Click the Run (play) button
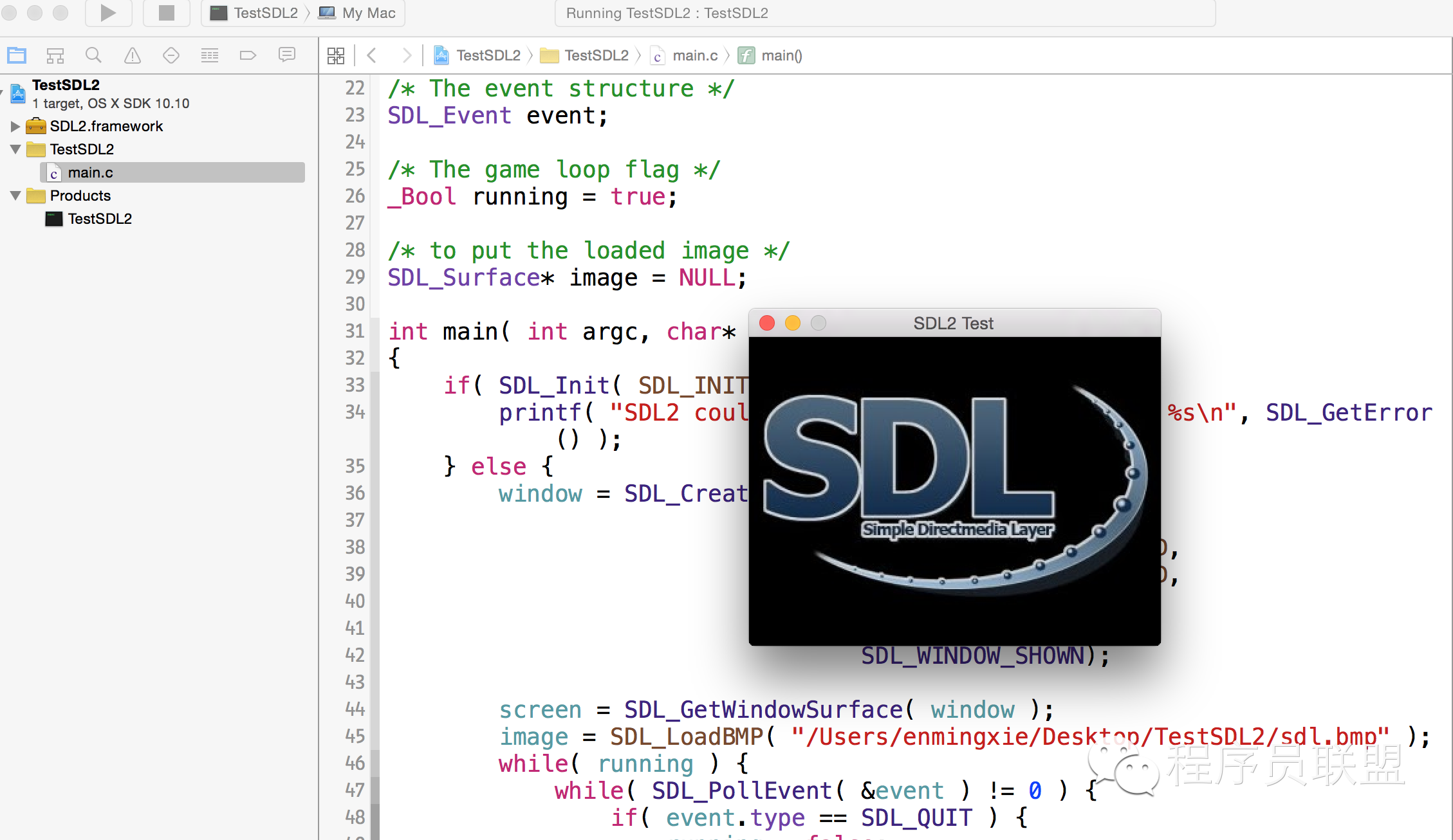The width and height of the screenshot is (1453, 840). pos(108,12)
